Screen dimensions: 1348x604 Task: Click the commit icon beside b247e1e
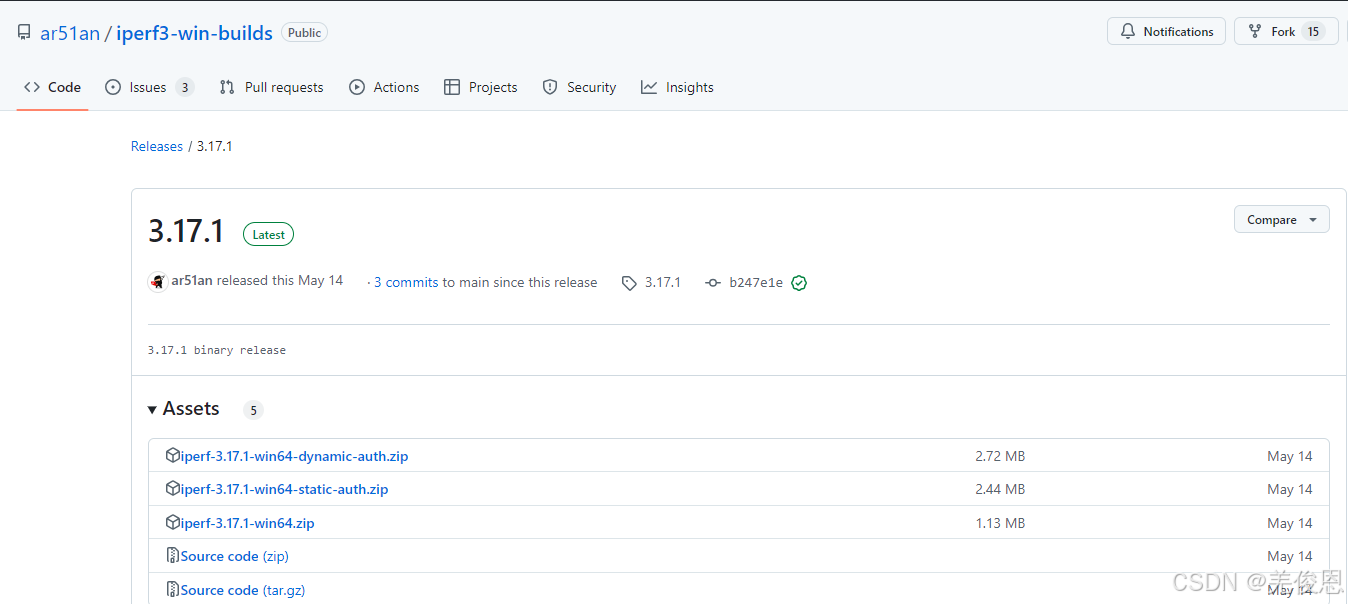713,283
